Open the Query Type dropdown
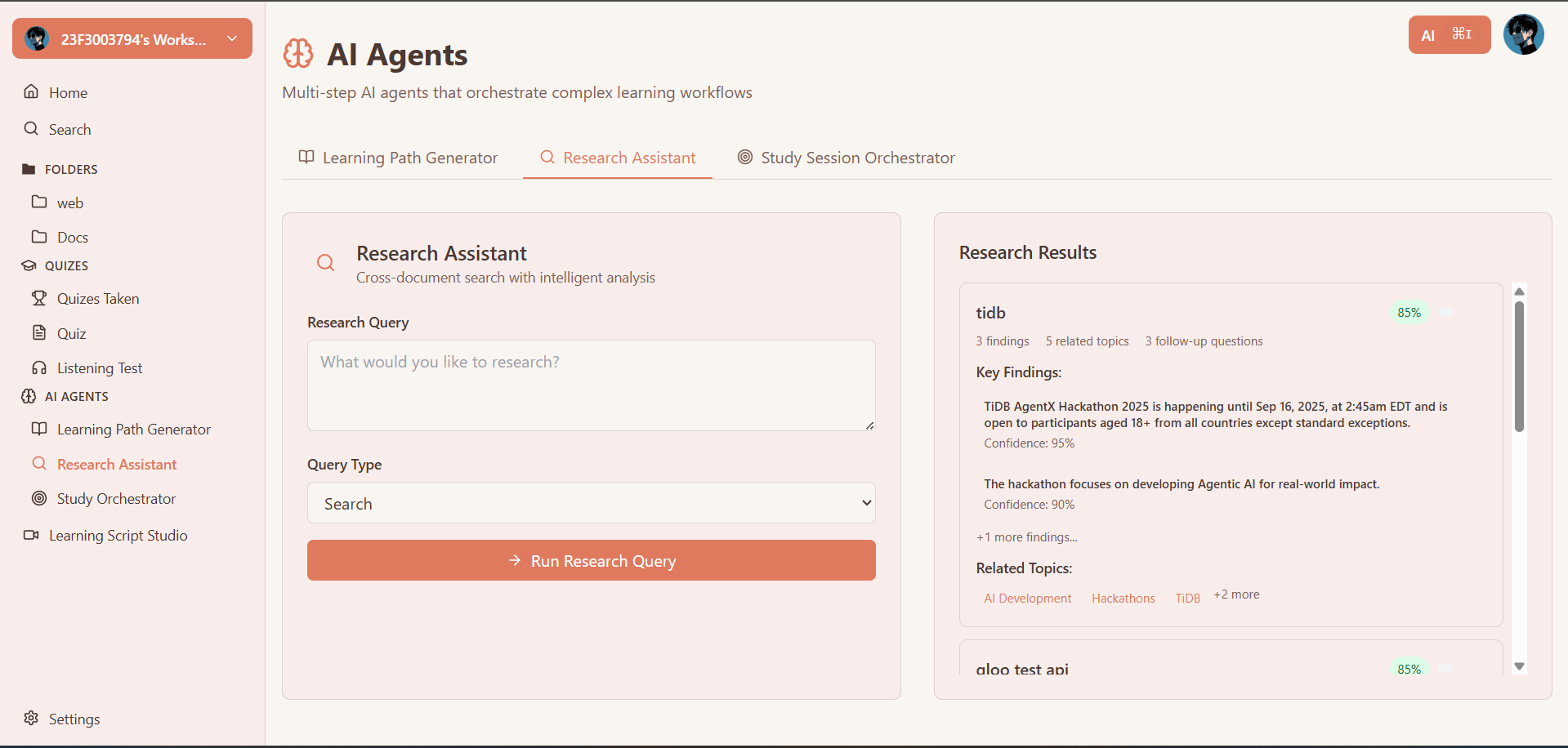 tap(591, 503)
